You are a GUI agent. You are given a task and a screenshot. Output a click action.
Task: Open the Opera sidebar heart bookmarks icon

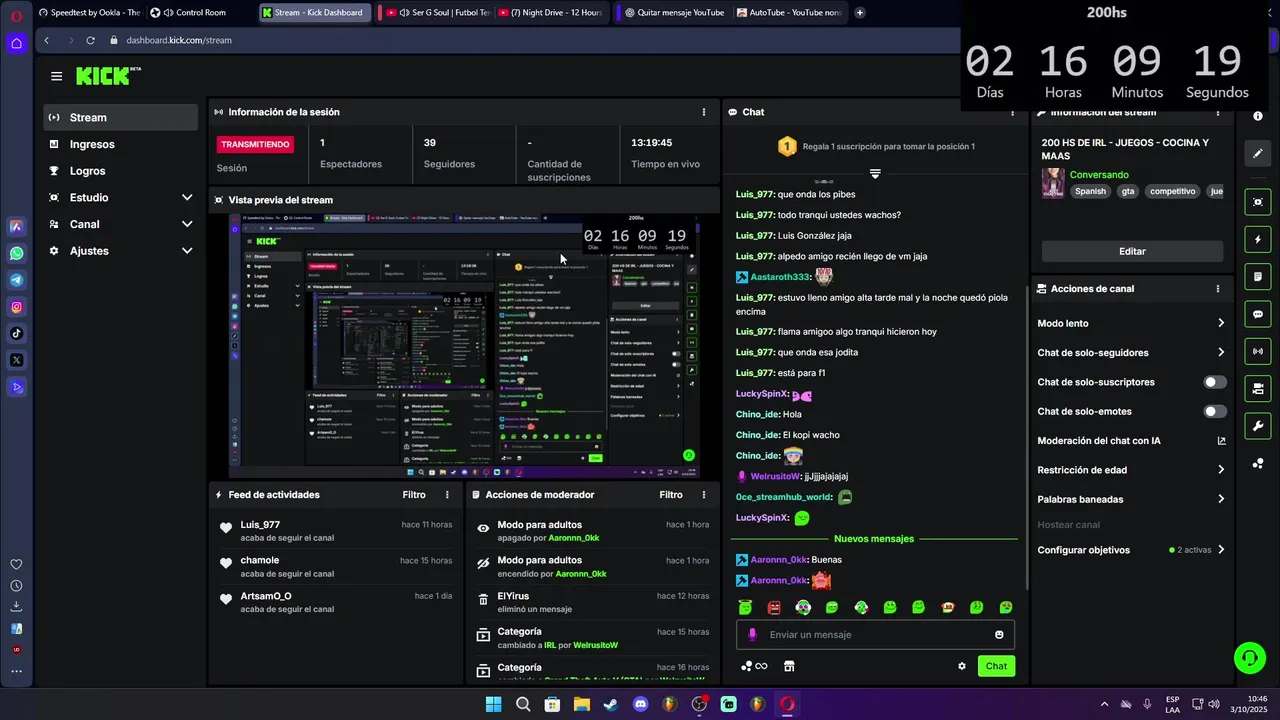click(x=16, y=564)
